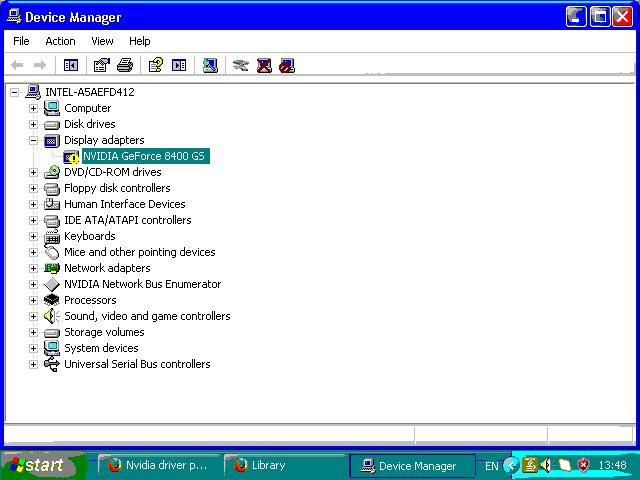This screenshot has width=640, height=480.
Task: Select the NVIDIA GeForce 8400 GS warning icon
Action: 71,157
